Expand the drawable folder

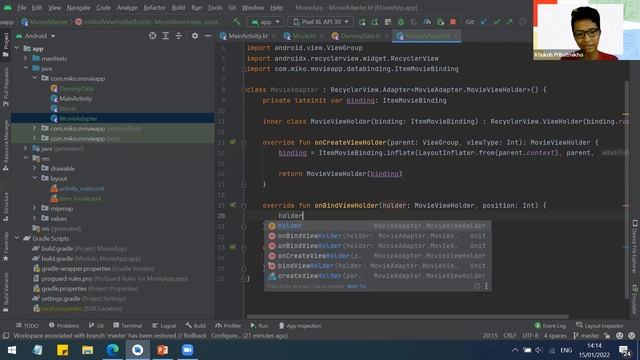(35, 168)
